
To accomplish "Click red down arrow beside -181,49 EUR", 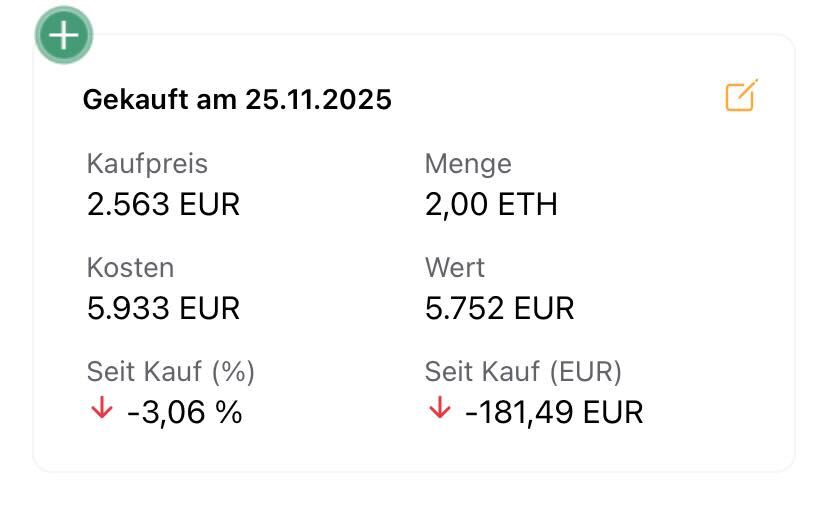I will pos(439,409).
